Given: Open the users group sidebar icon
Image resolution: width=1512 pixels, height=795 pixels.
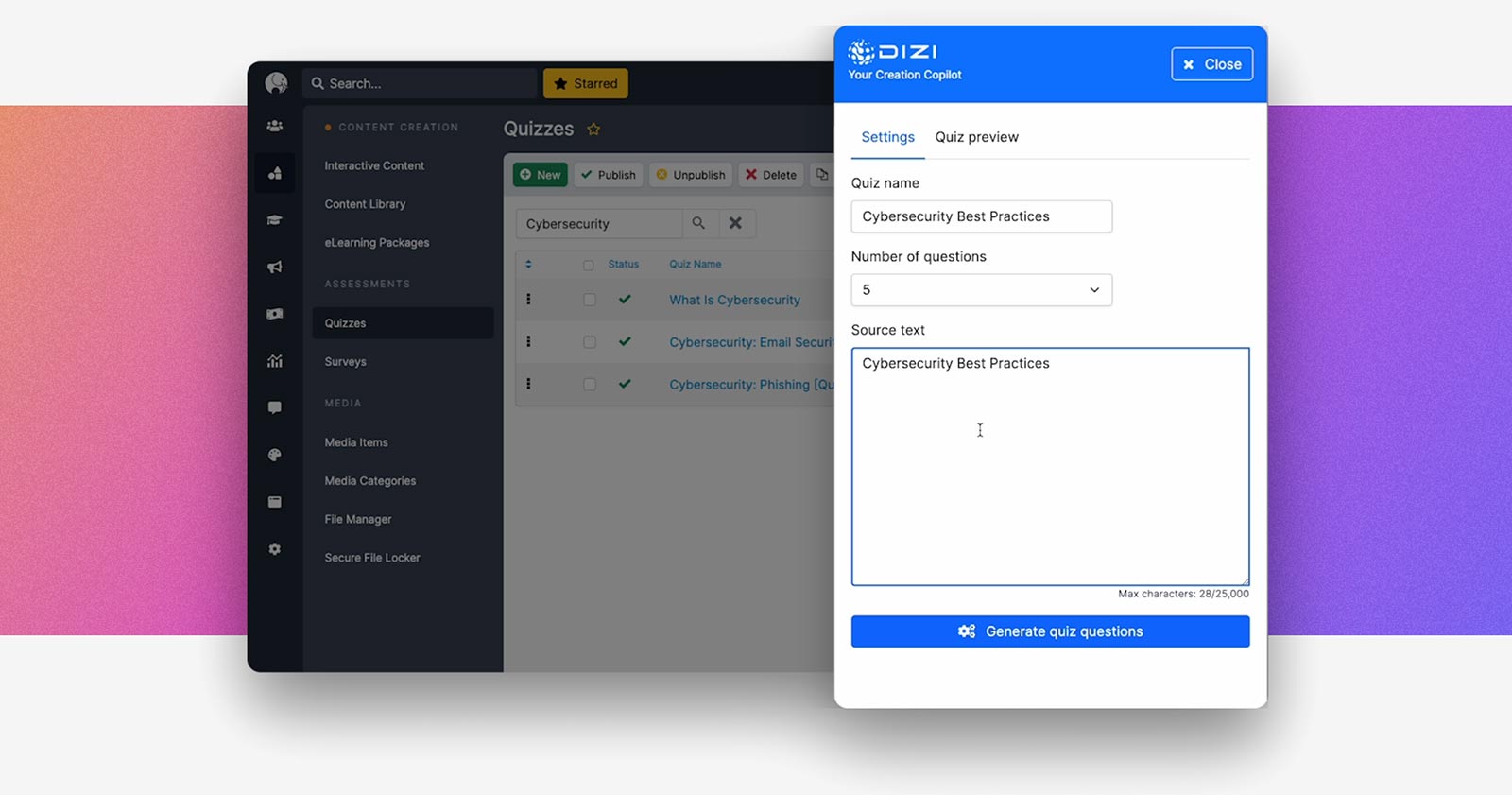Looking at the screenshot, I should [x=274, y=126].
